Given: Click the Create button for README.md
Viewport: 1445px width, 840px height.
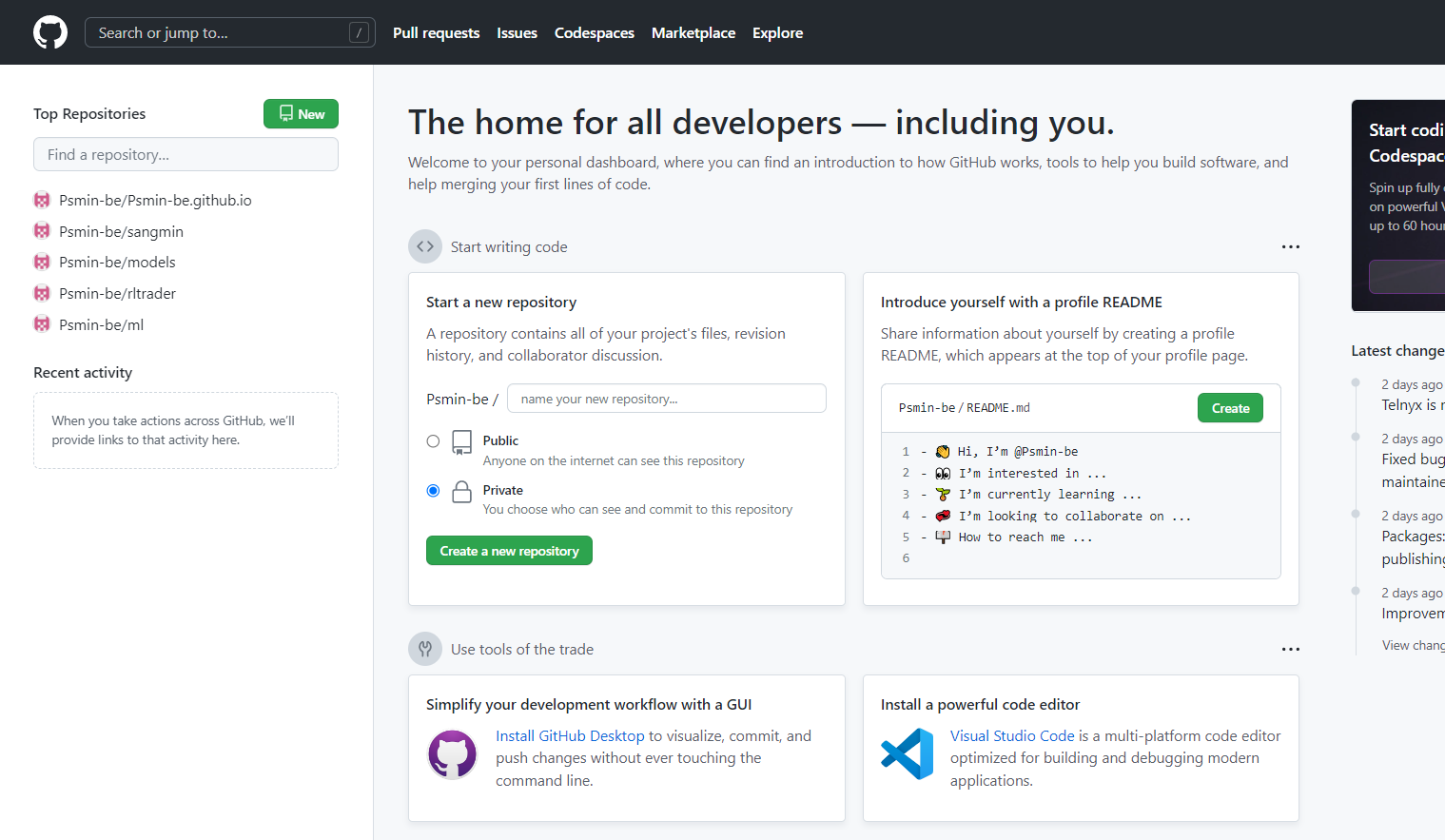Looking at the screenshot, I should pos(1230,408).
